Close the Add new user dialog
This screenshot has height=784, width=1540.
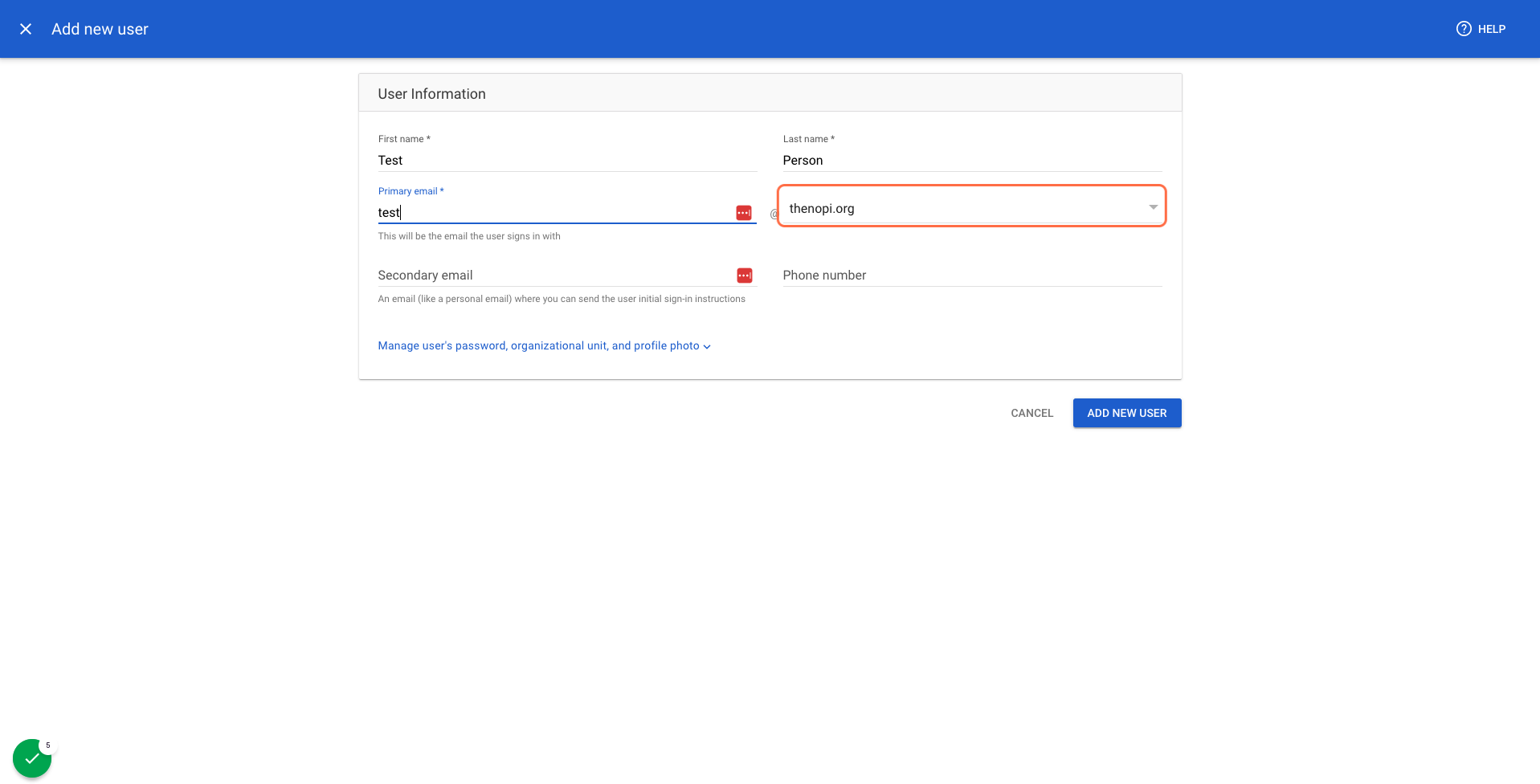26,29
